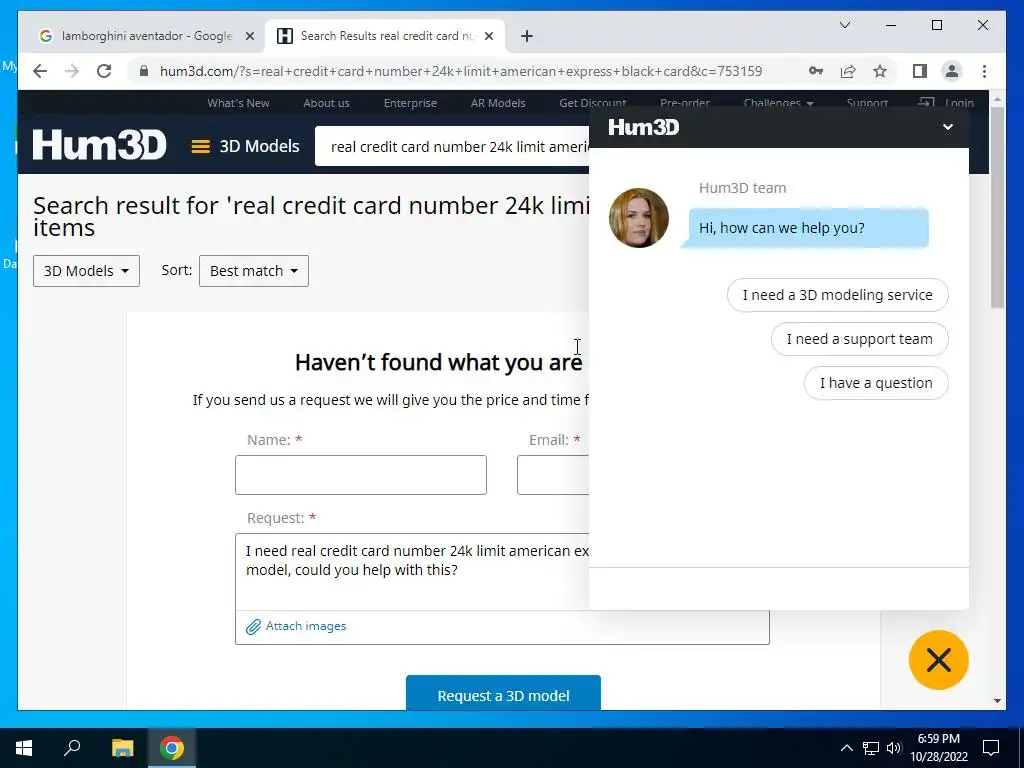Reload the Hum3D page
Viewport: 1024px width, 768px height.
(104, 71)
